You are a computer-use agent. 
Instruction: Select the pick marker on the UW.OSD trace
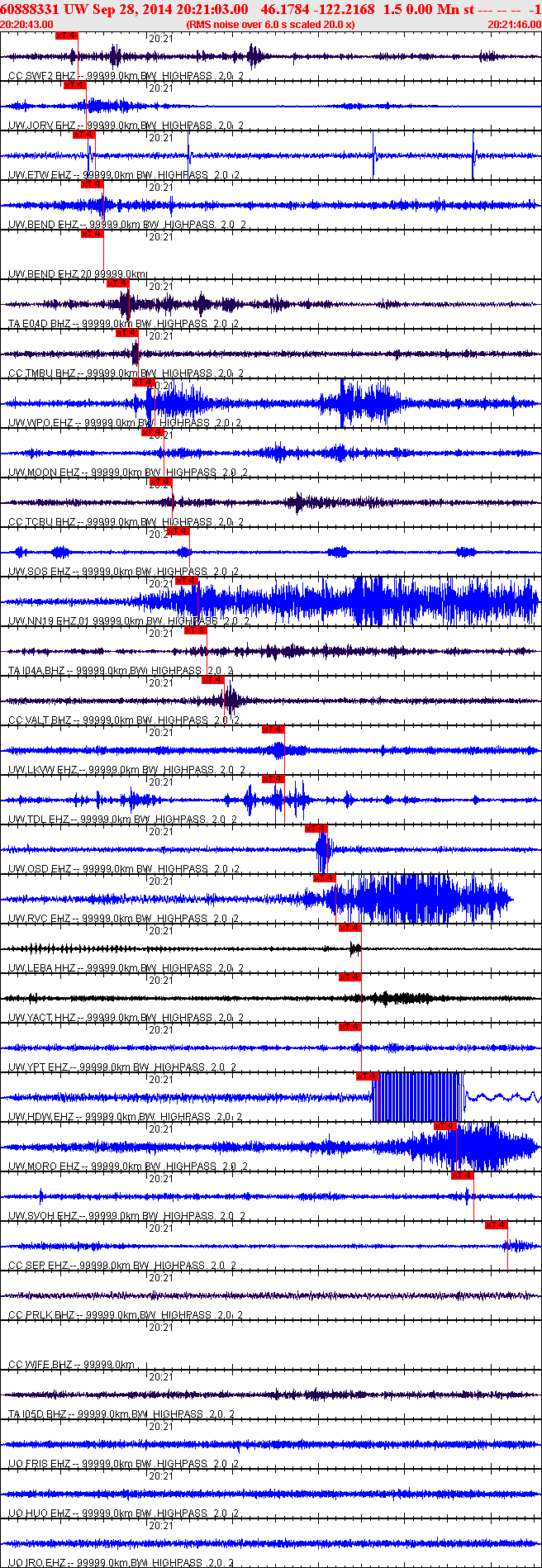pyautogui.click(x=316, y=829)
